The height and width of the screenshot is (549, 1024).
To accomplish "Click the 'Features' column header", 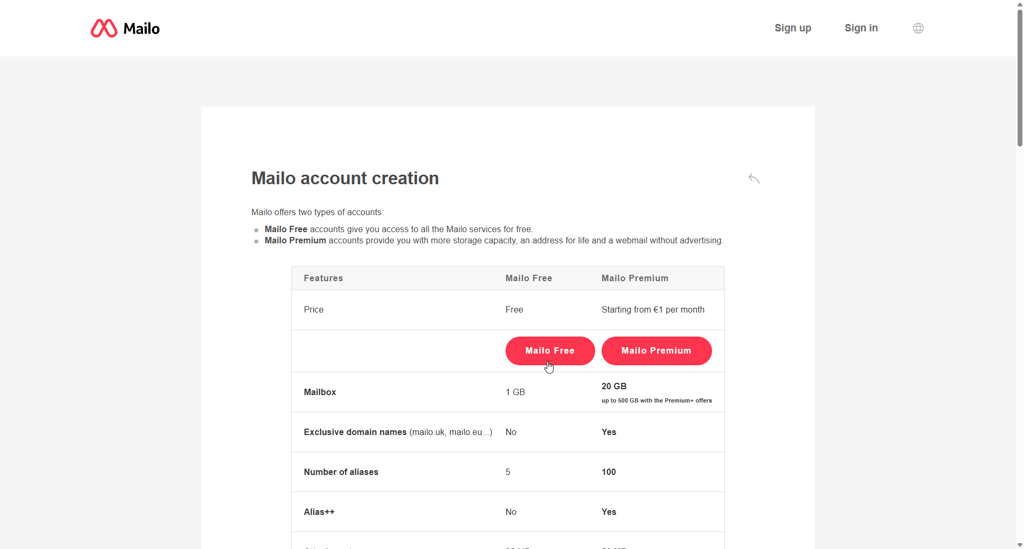I will (323, 278).
